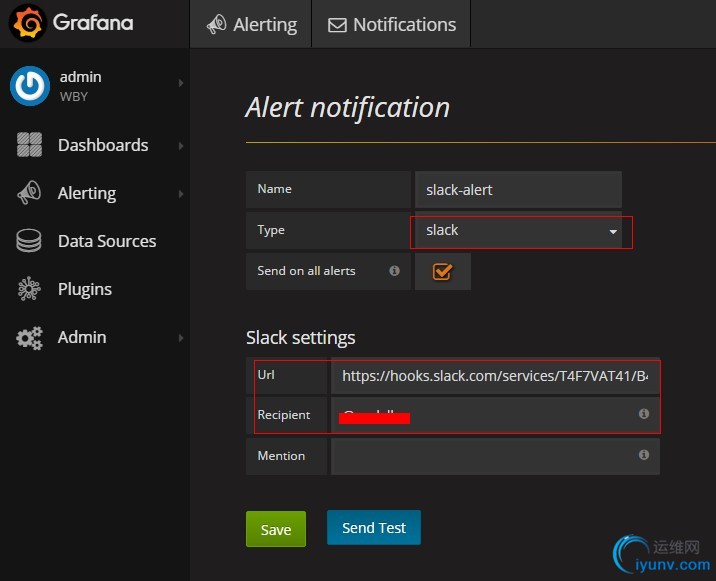Click the Alerting megaphone icon in sidebar
Image resolution: width=716 pixels, height=581 pixels.
click(29, 193)
